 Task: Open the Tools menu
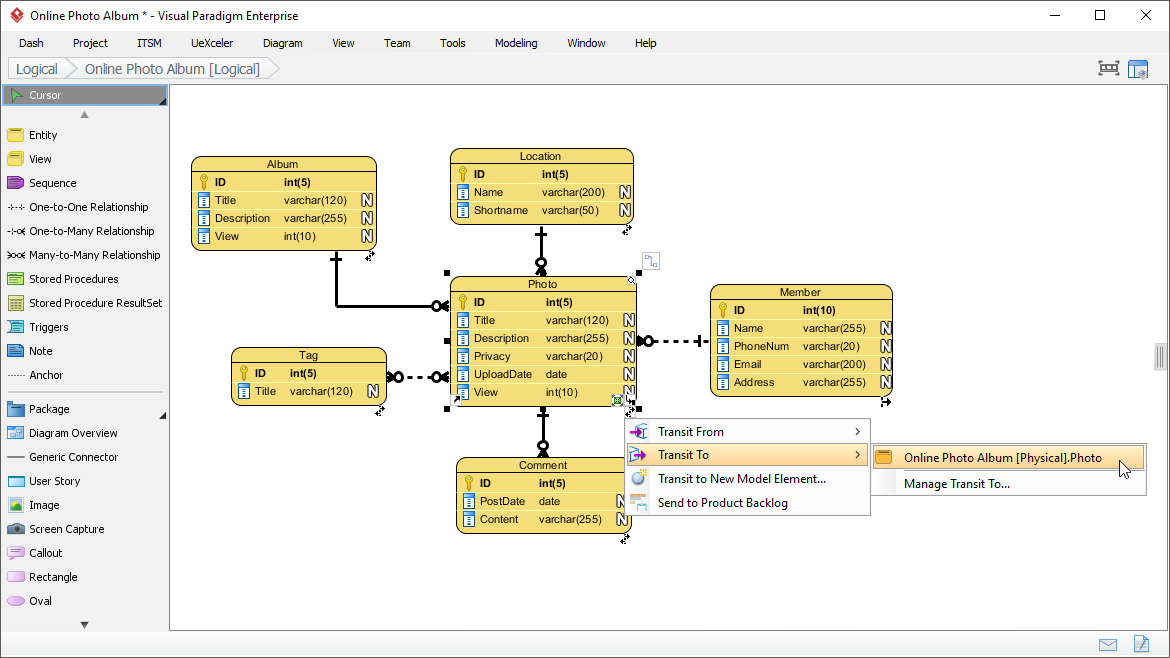(453, 43)
